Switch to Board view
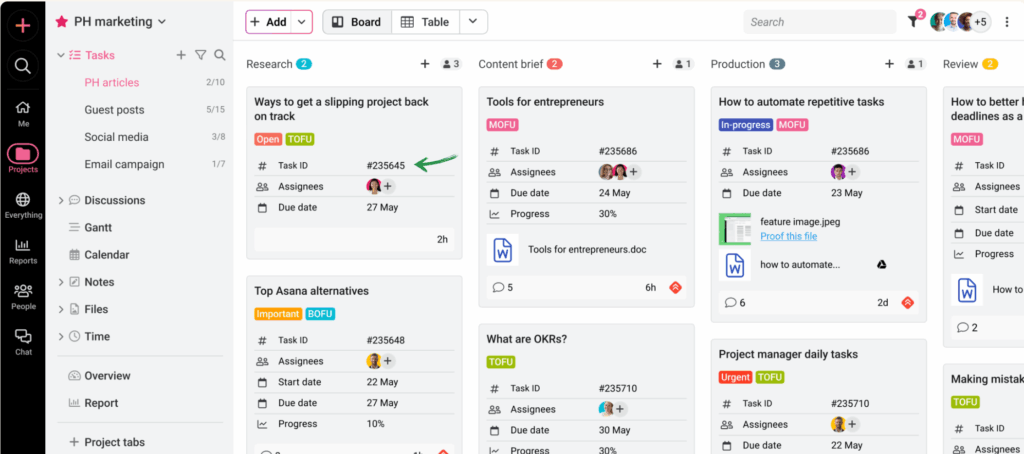Image resolution: width=1024 pixels, height=454 pixels. (357, 22)
